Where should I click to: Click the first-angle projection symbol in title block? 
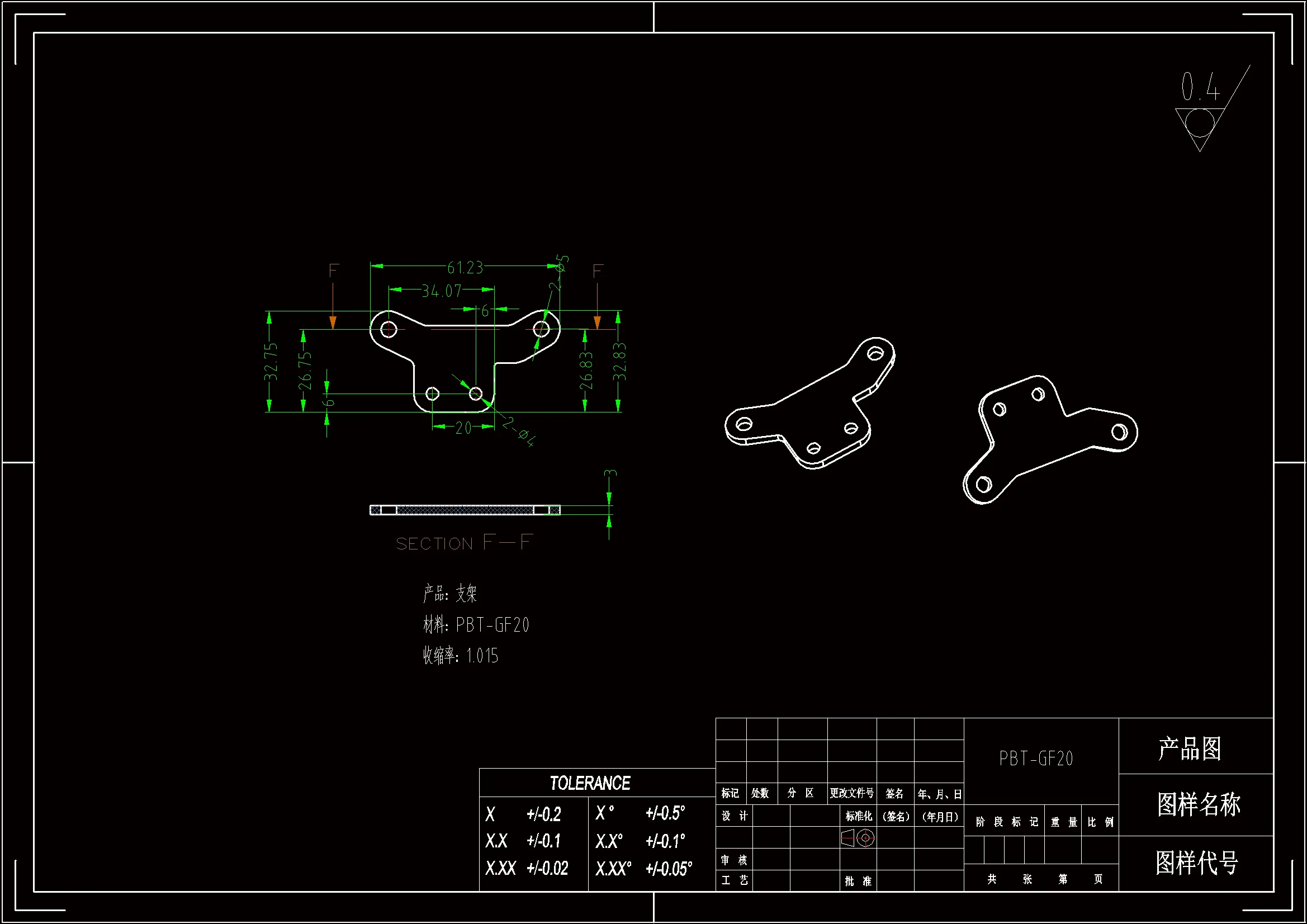[x=858, y=838]
